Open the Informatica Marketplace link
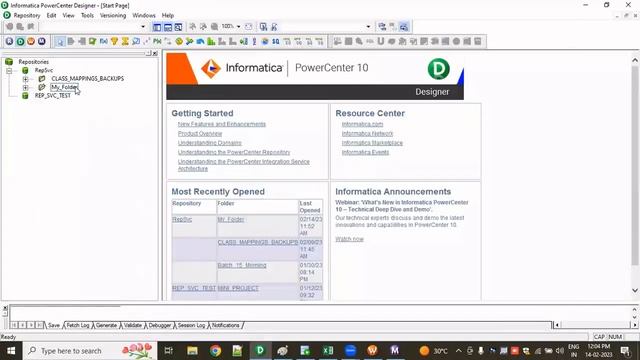 372,143
